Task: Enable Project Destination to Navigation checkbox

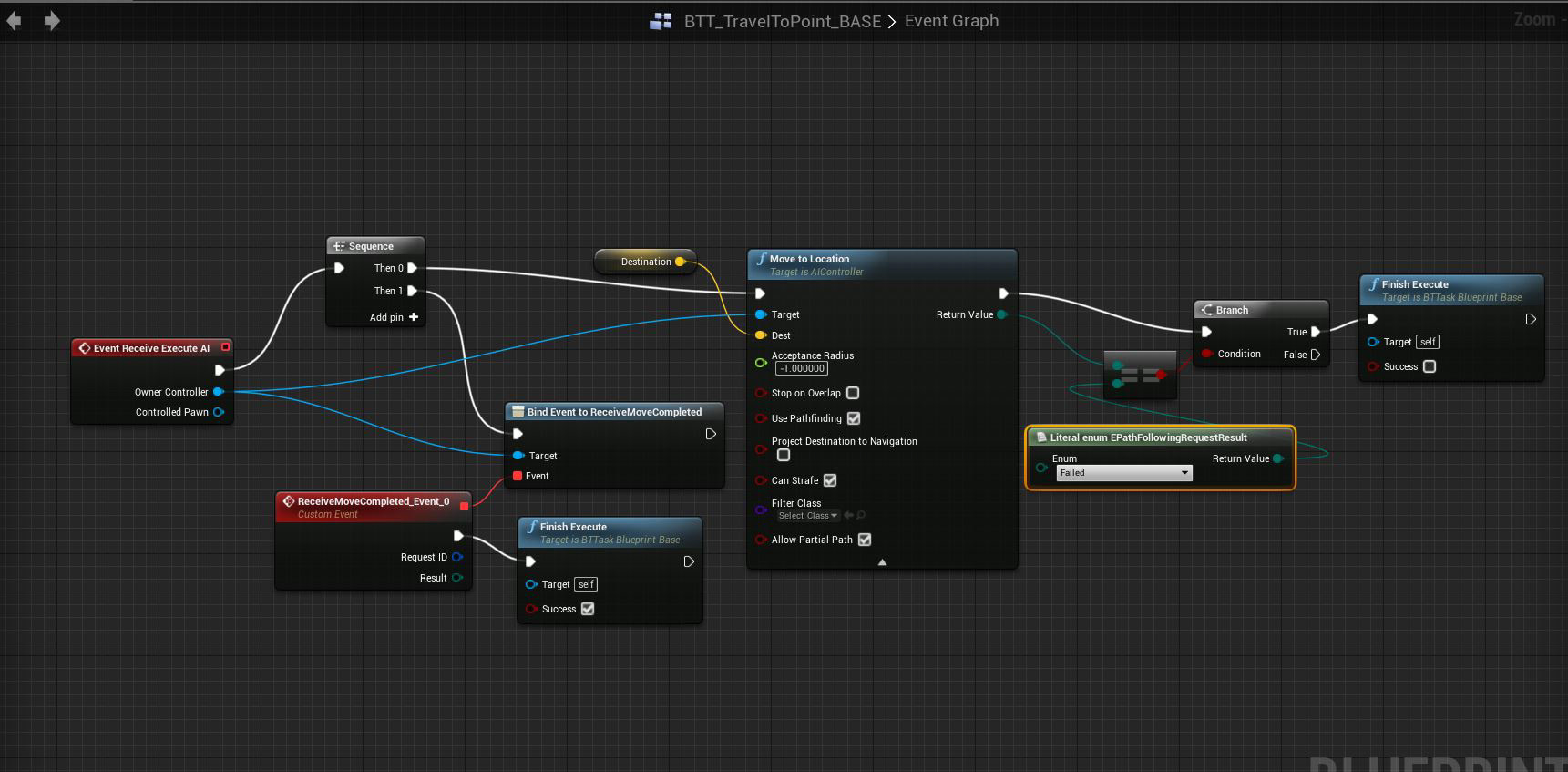Action: pyautogui.click(x=784, y=455)
